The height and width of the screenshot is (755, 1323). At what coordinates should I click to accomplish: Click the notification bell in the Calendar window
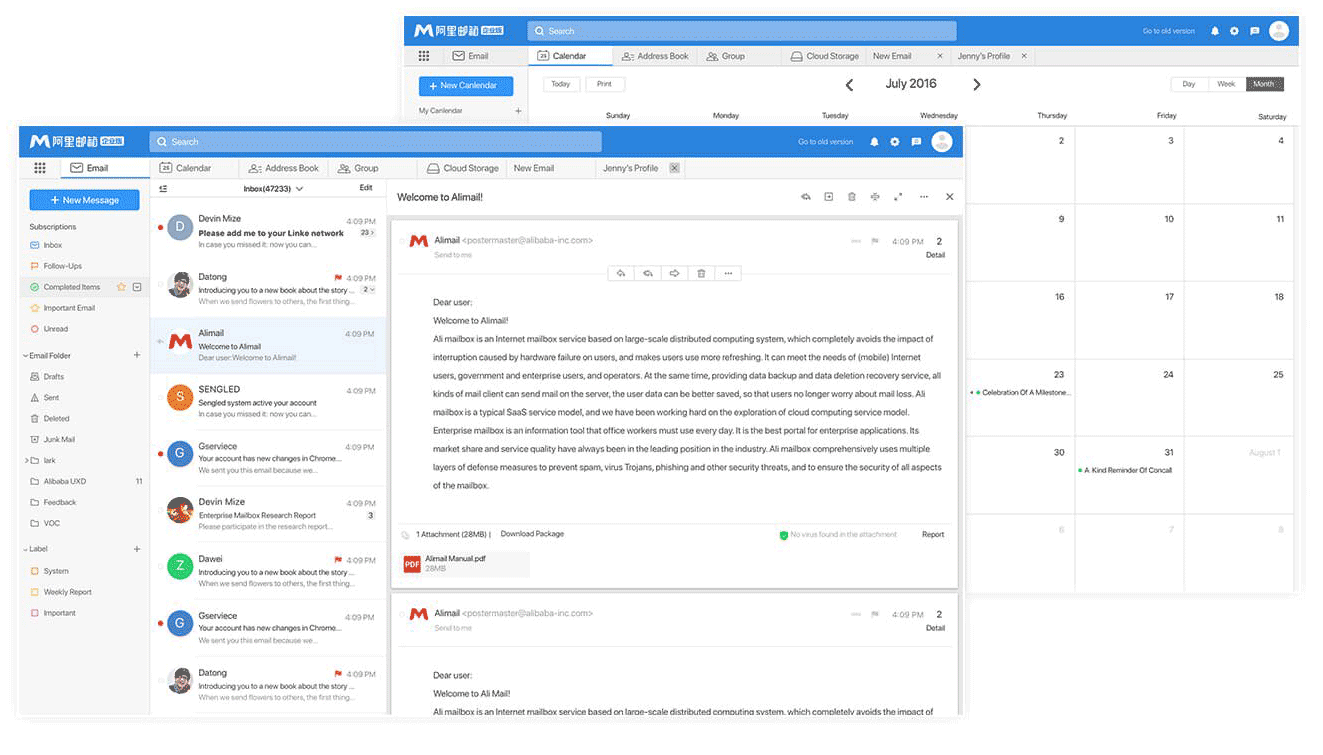[1215, 31]
